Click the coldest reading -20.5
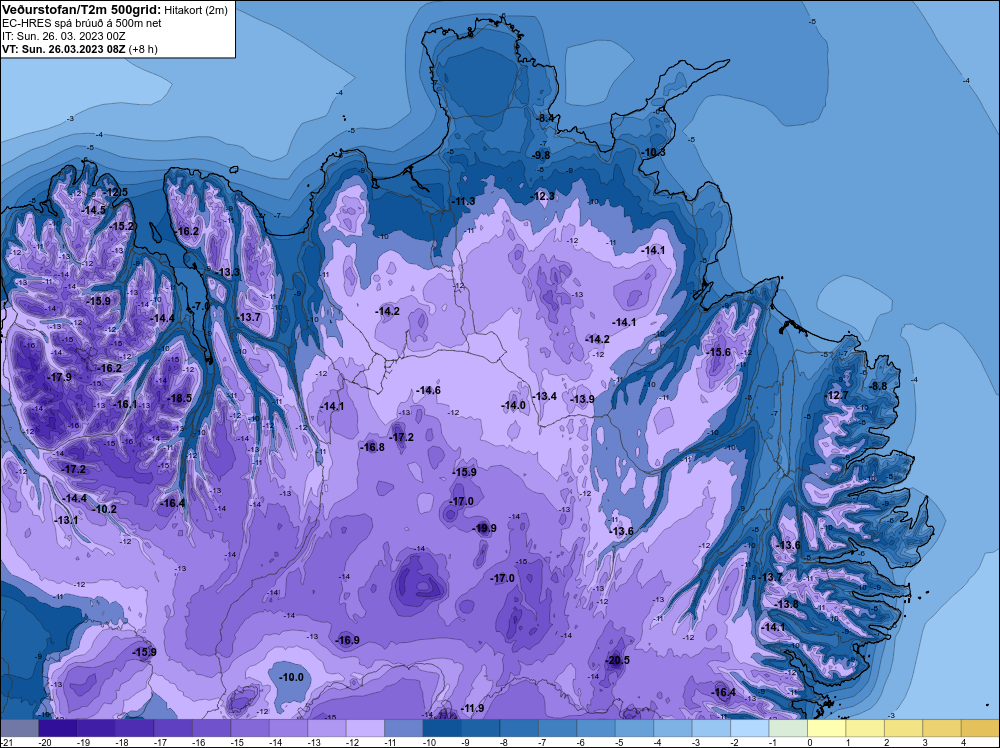 617,660
